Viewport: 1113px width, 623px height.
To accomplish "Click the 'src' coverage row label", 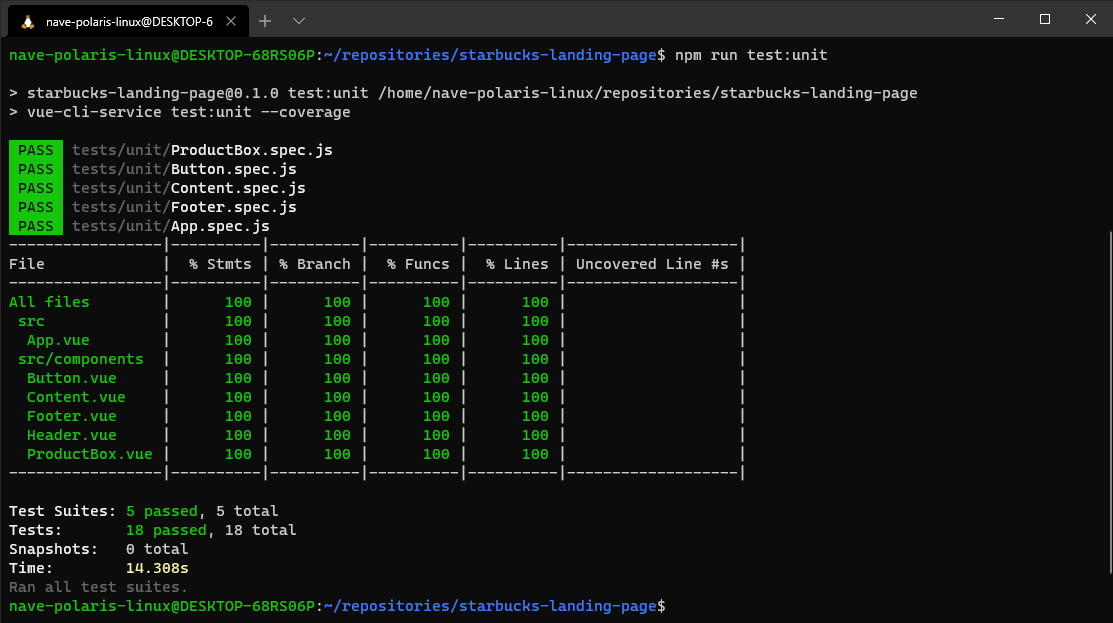I will (31, 321).
